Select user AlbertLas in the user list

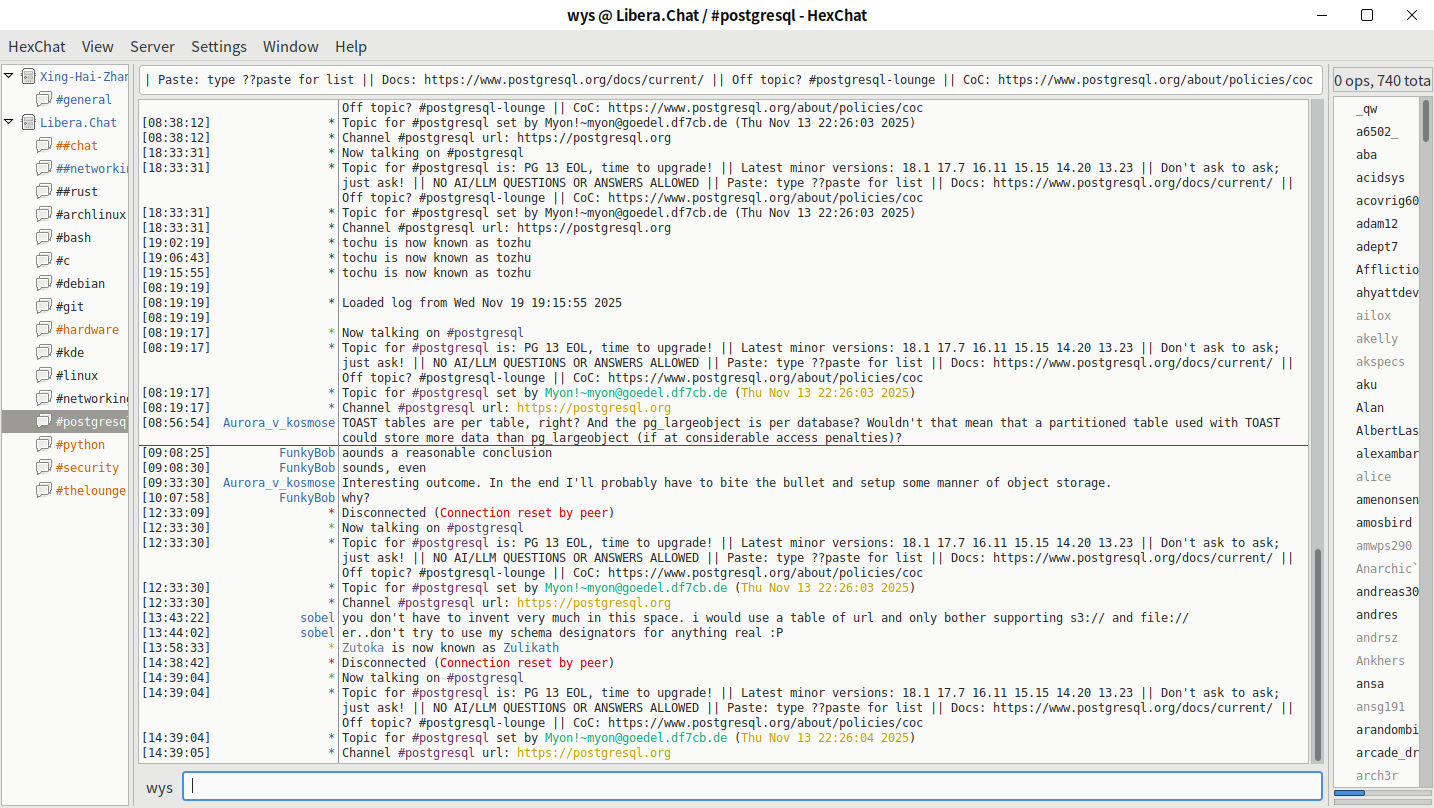(x=1386, y=431)
